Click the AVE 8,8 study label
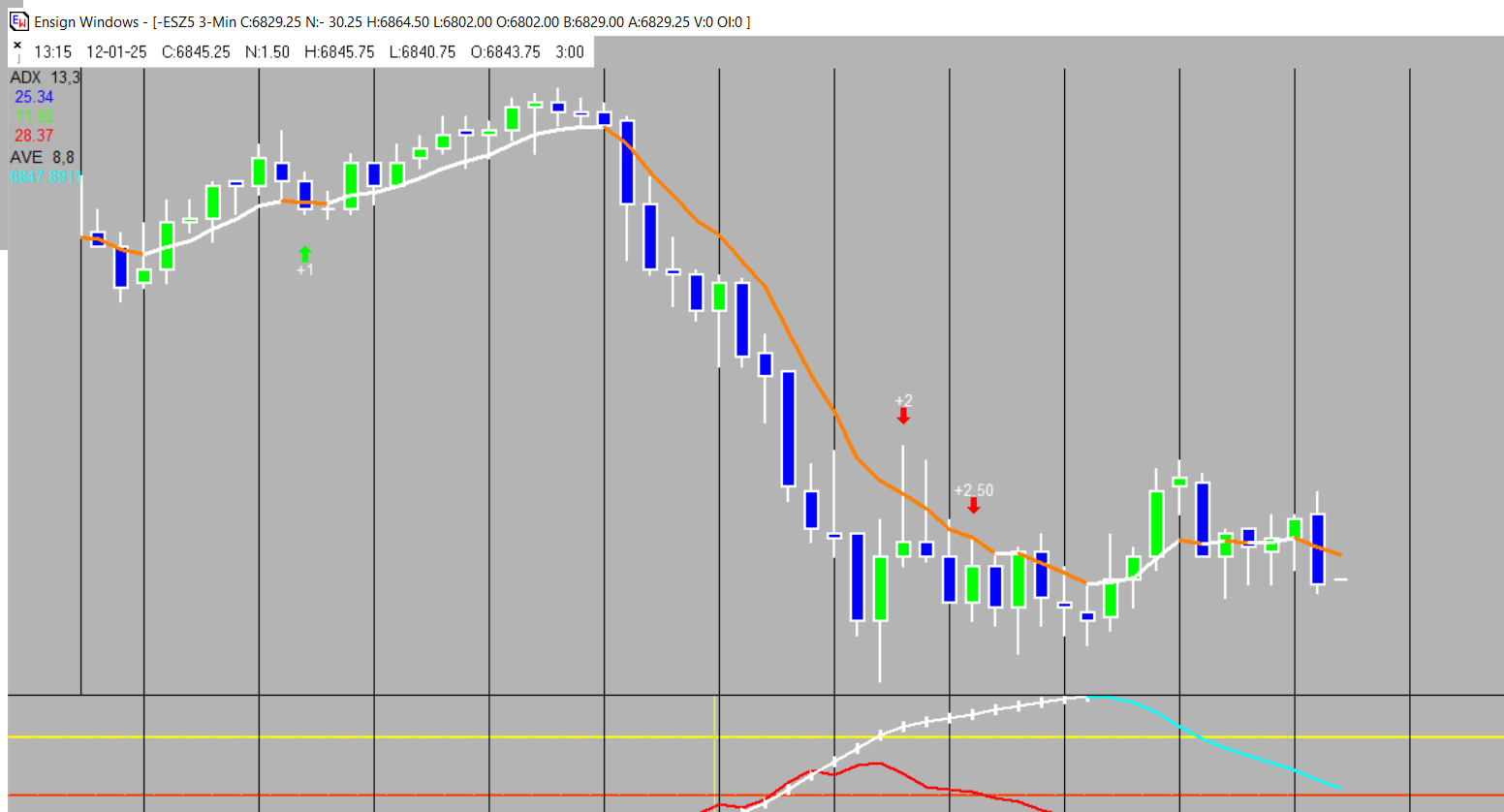The image size is (1504, 812). pos(42,157)
